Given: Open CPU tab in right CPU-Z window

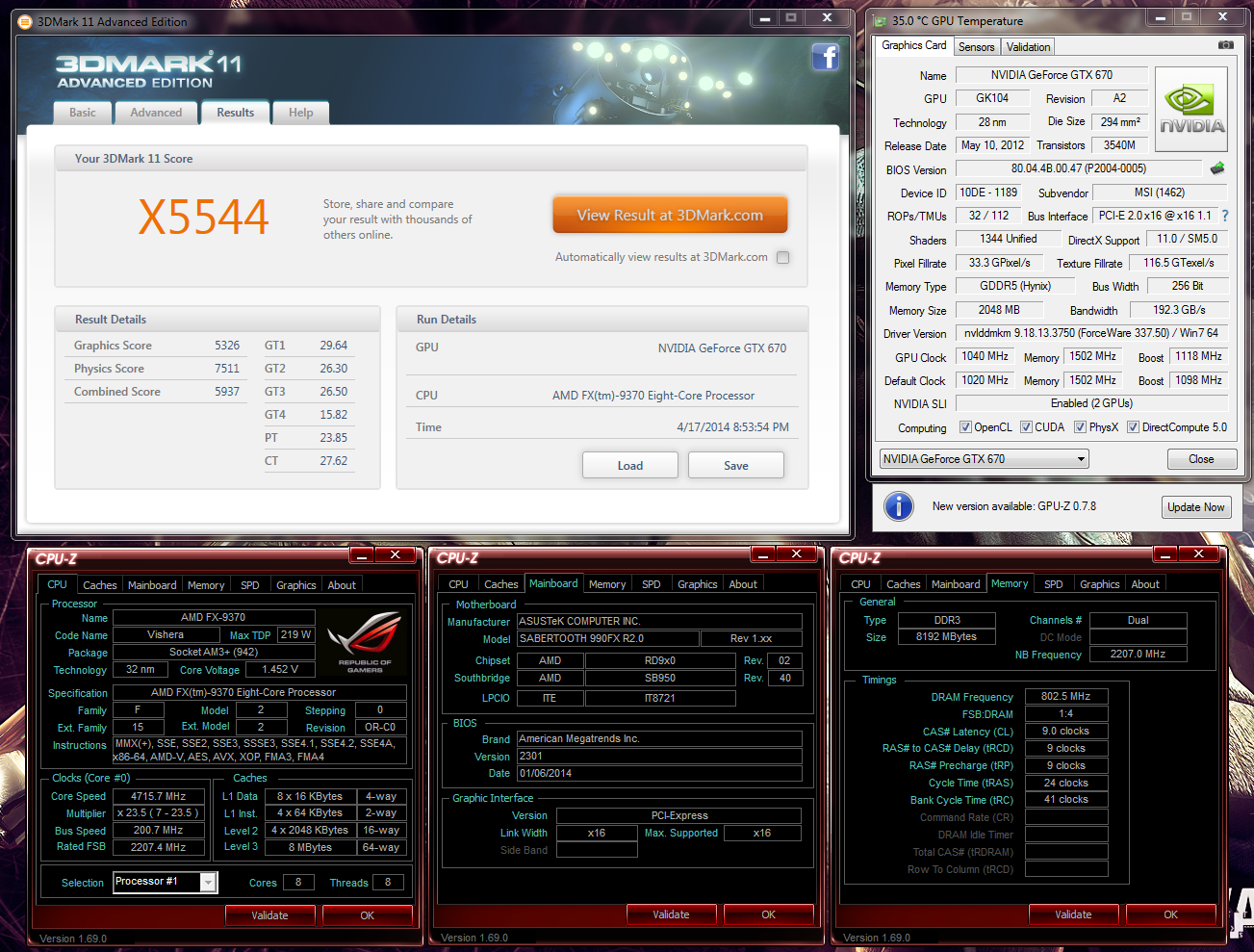Looking at the screenshot, I should [x=861, y=584].
